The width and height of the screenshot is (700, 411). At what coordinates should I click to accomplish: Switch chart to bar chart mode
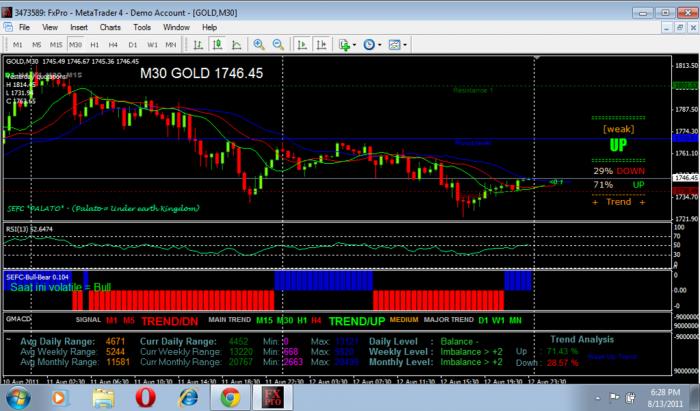[x=198, y=45]
